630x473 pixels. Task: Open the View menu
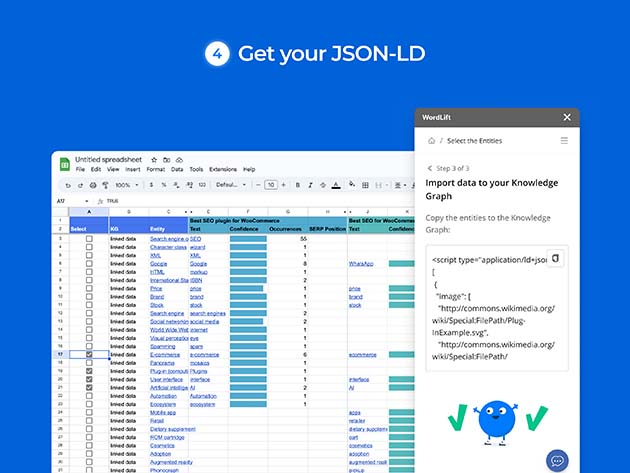(x=113, y=170)
